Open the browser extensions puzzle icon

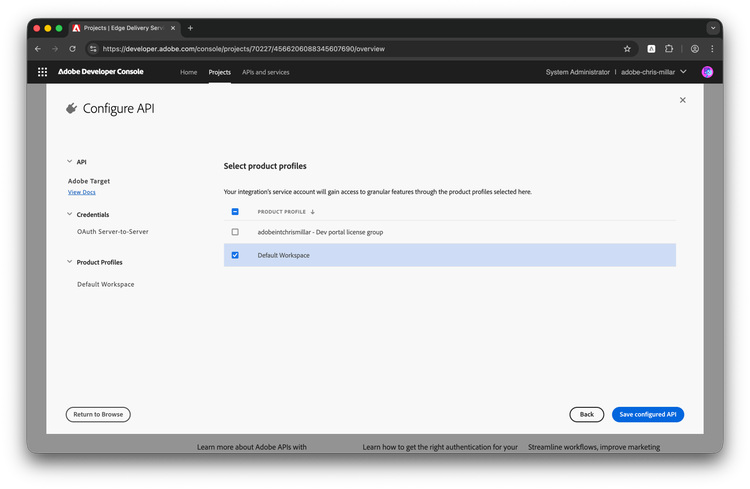(x=670, y=48)
